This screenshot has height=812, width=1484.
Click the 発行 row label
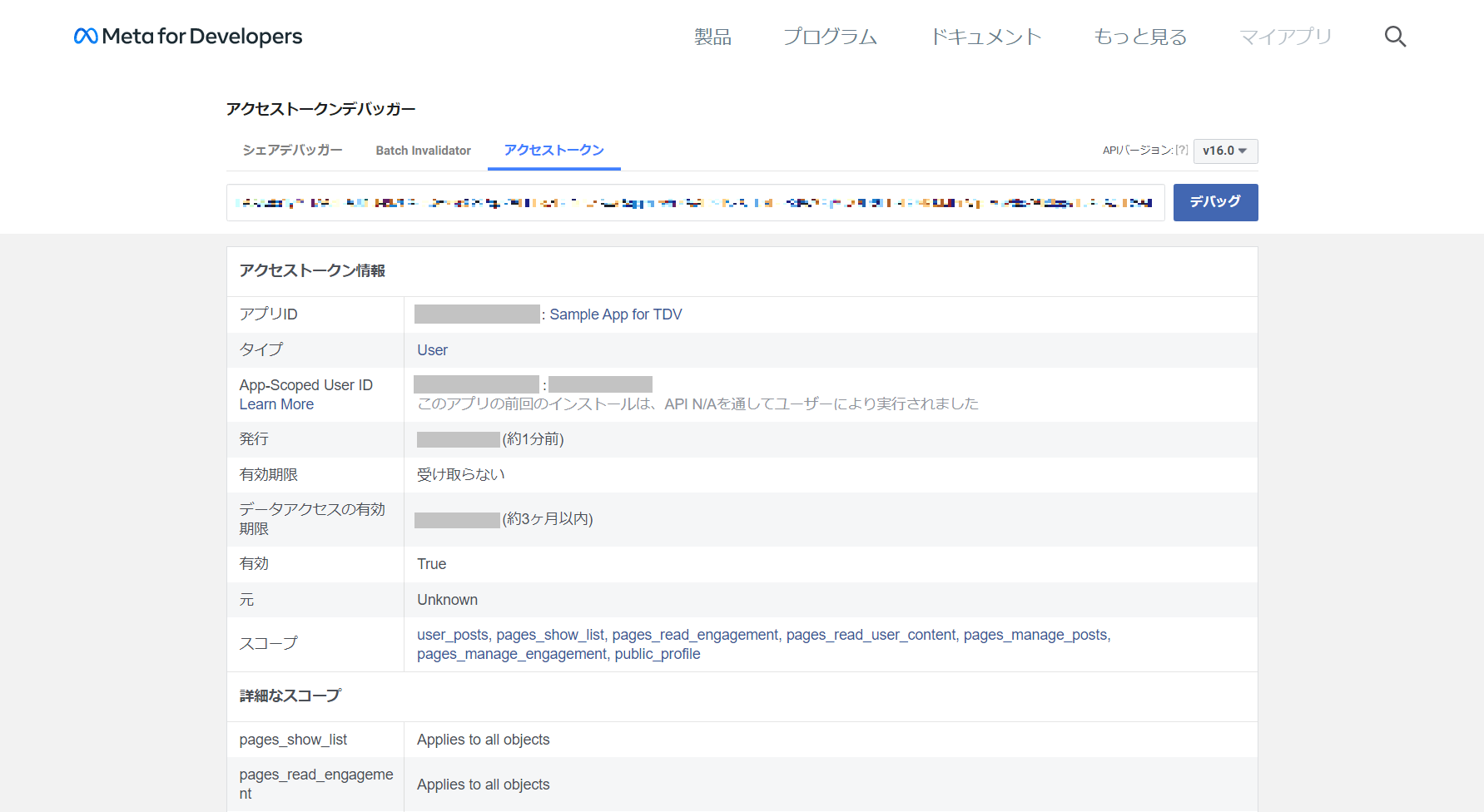[x=254, y=438]
